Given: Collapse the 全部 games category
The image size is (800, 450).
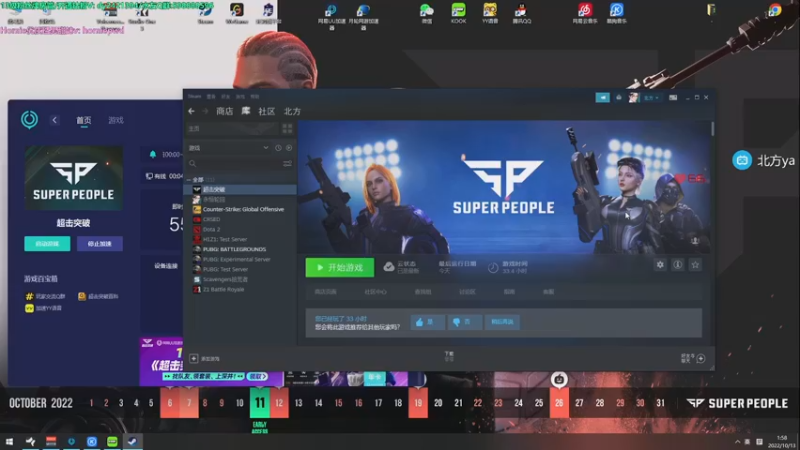Looking at the screenshot, I should 189,180.
